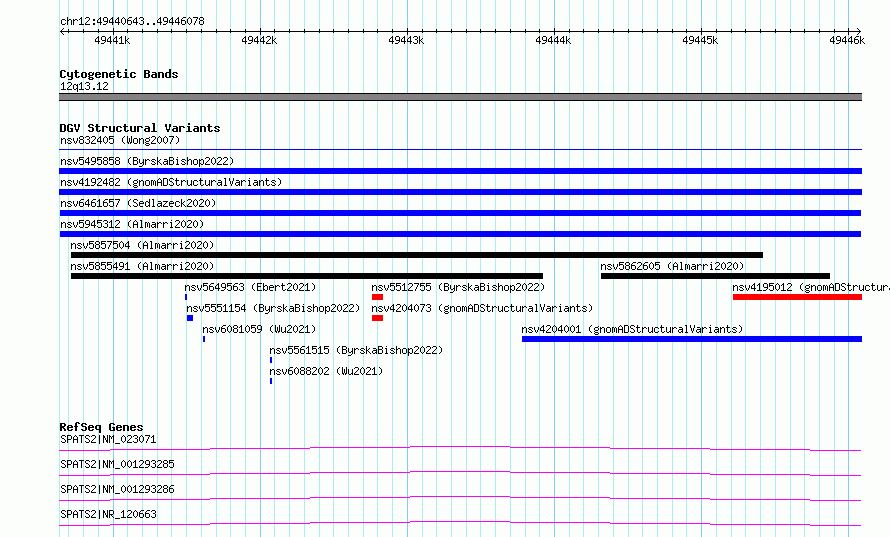Click the nsv5512755 red variant marker
Image resolution: width=890 pixels, height=537 pixels.
(x=377, y=297)
